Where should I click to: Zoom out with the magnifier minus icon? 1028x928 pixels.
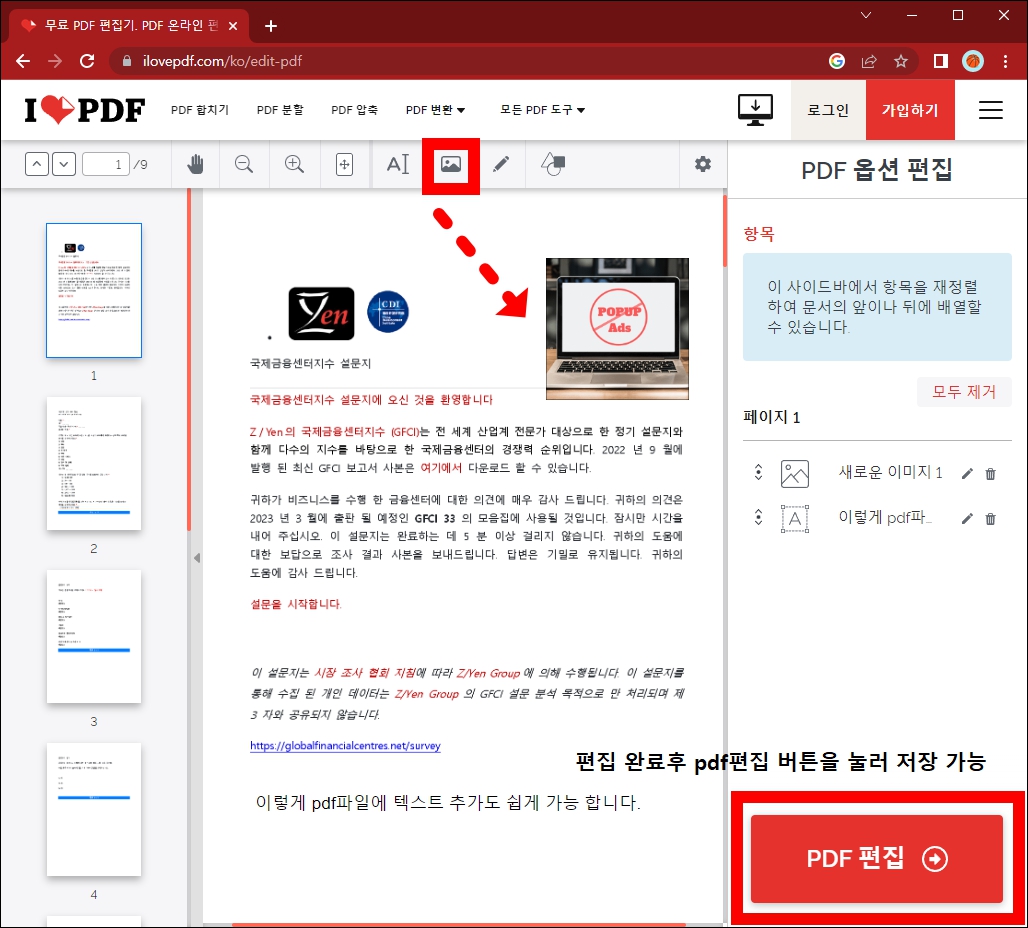coord(244,164)
